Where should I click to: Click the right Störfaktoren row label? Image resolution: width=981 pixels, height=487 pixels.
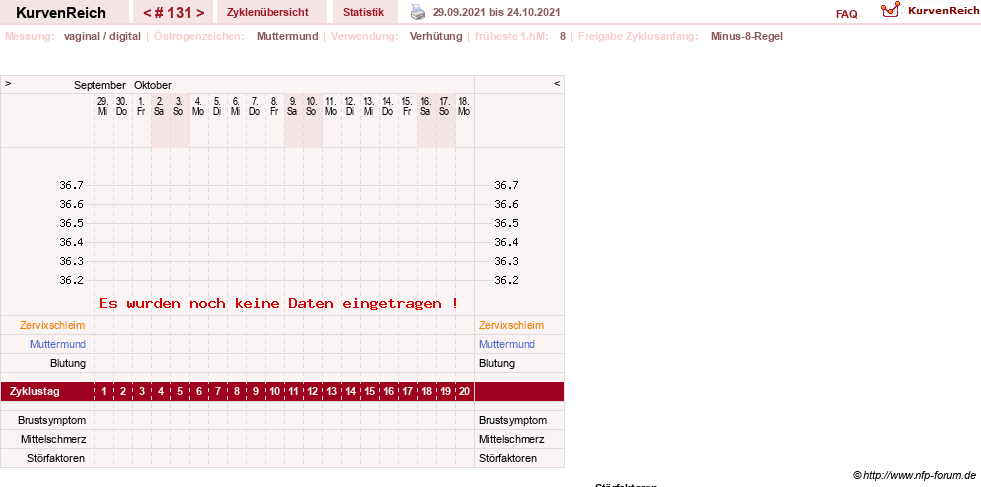pyautogui.click(x=508, y=458)
